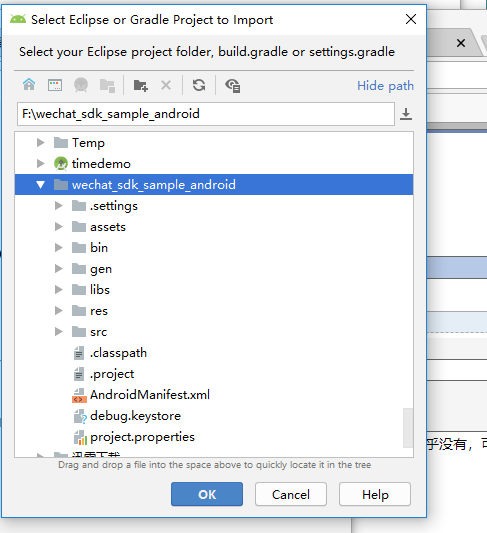This screenshot has height=533, width=487.
Task: Create a new folder with toolbar icon
Action: click(140, 85)
